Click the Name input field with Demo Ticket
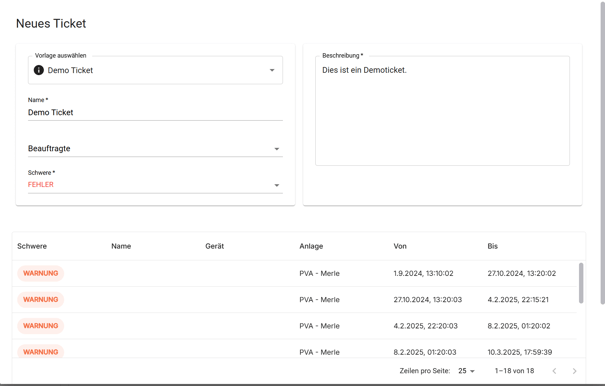605x386 pixels. pos(155,113)
